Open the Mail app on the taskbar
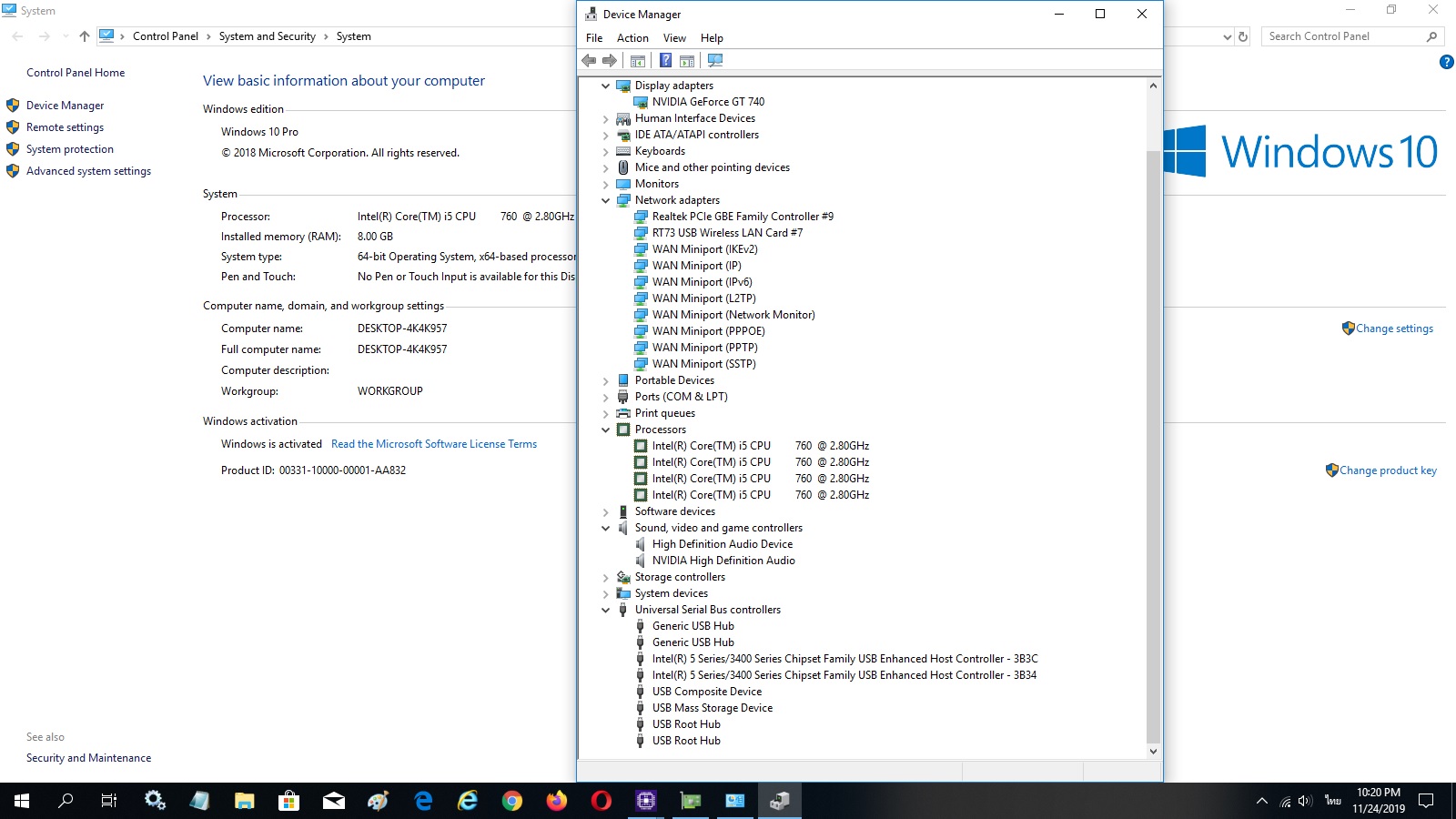 [333, 801]
